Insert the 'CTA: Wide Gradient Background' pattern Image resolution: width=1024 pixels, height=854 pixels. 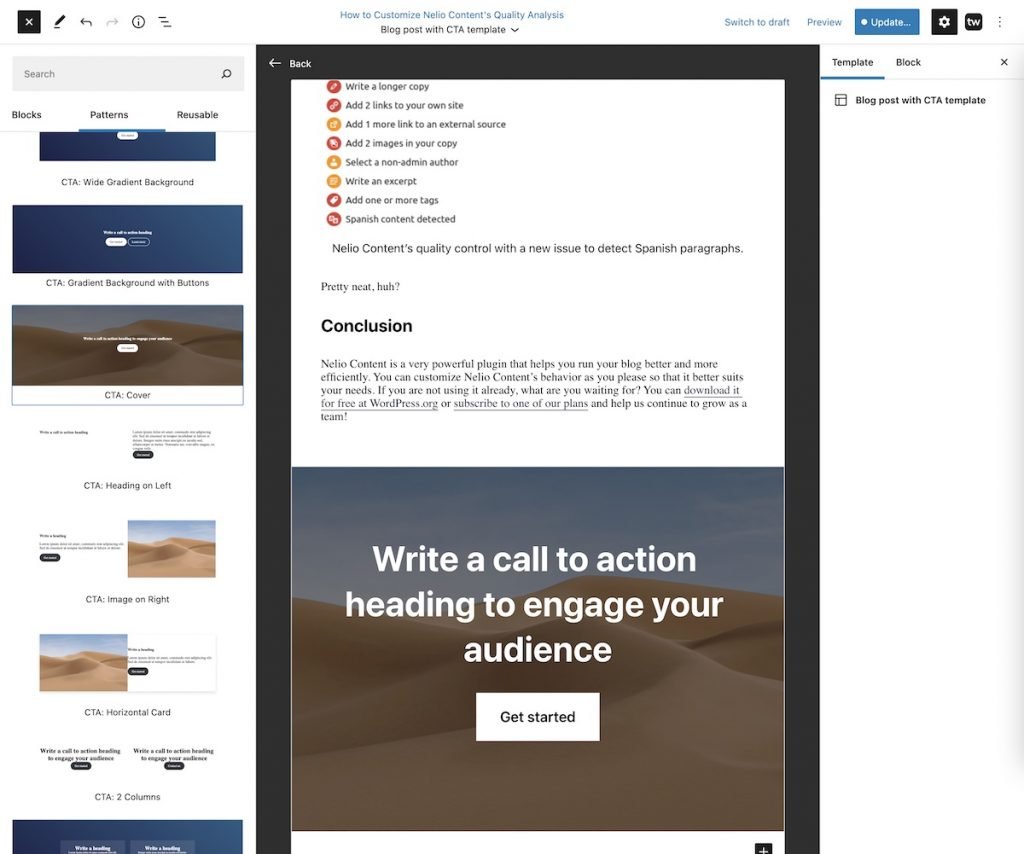pyautogui.click(x=127, y=160)
